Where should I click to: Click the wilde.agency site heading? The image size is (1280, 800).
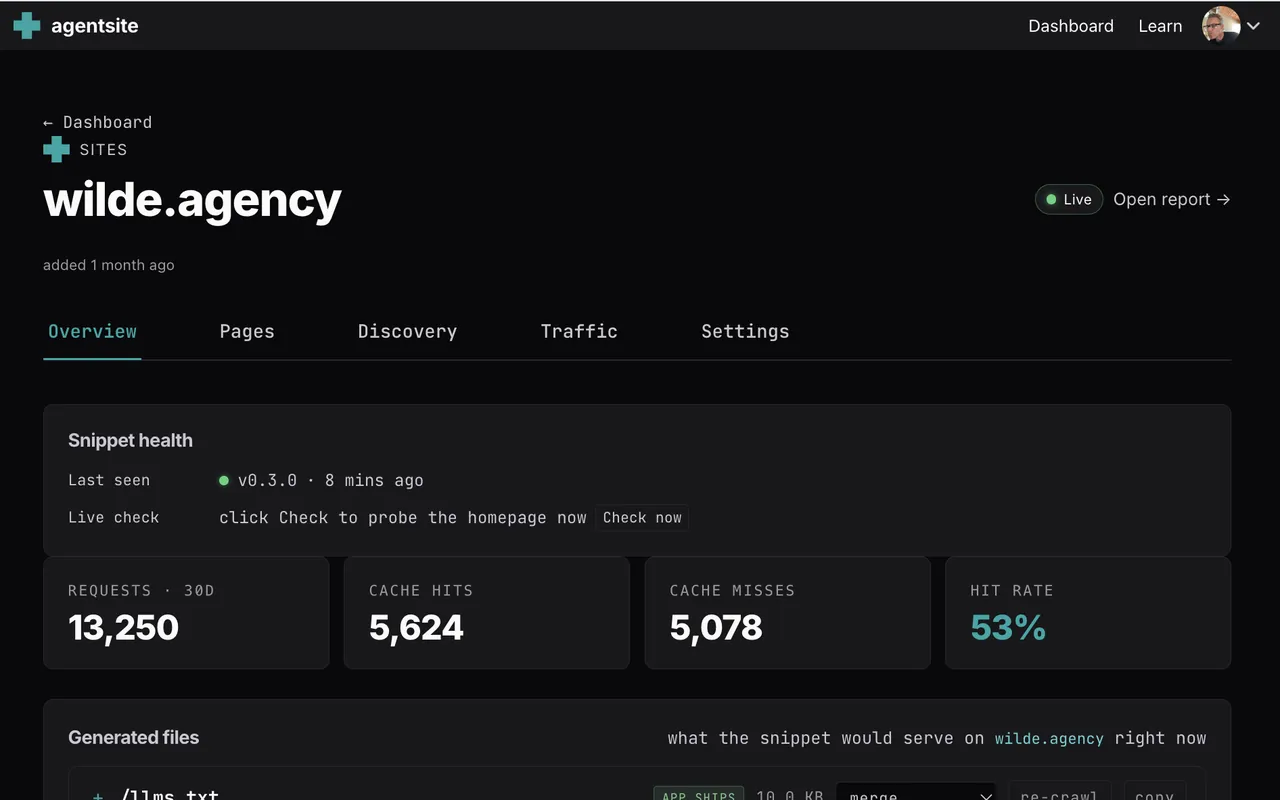[x=192, y=200]
